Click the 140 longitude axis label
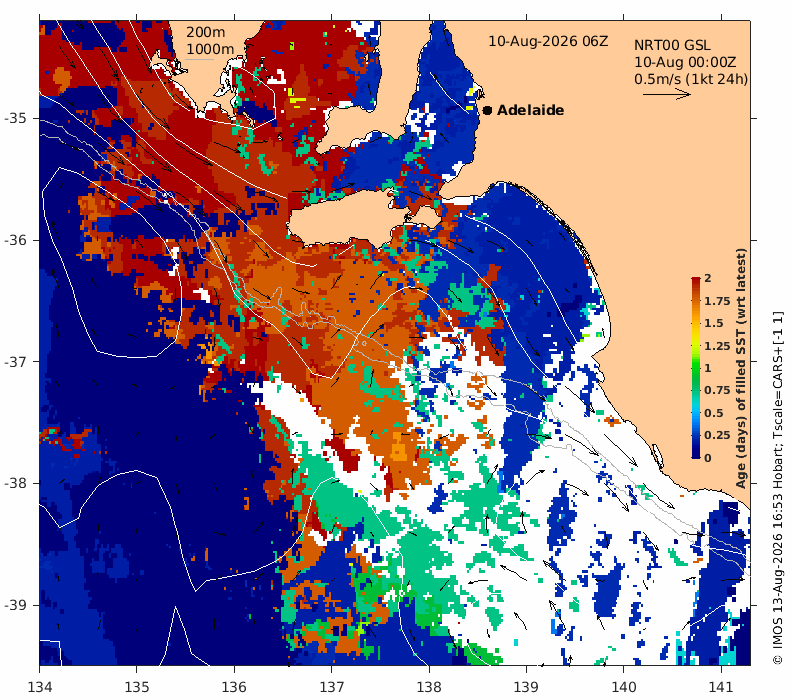This screenshot has width=792, height=700. pos(623,687)
